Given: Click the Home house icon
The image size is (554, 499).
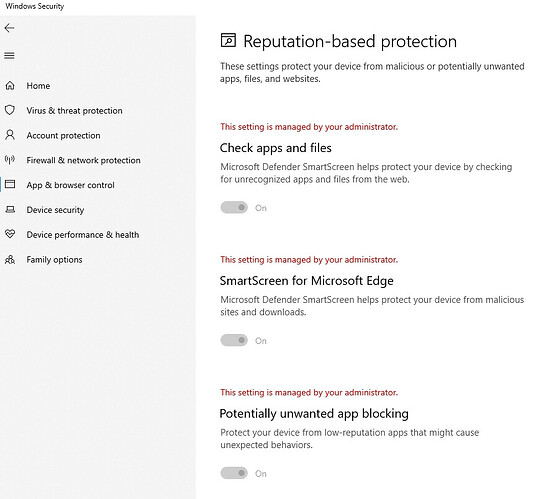Looking at the screenshot, I should pos(10,86).
